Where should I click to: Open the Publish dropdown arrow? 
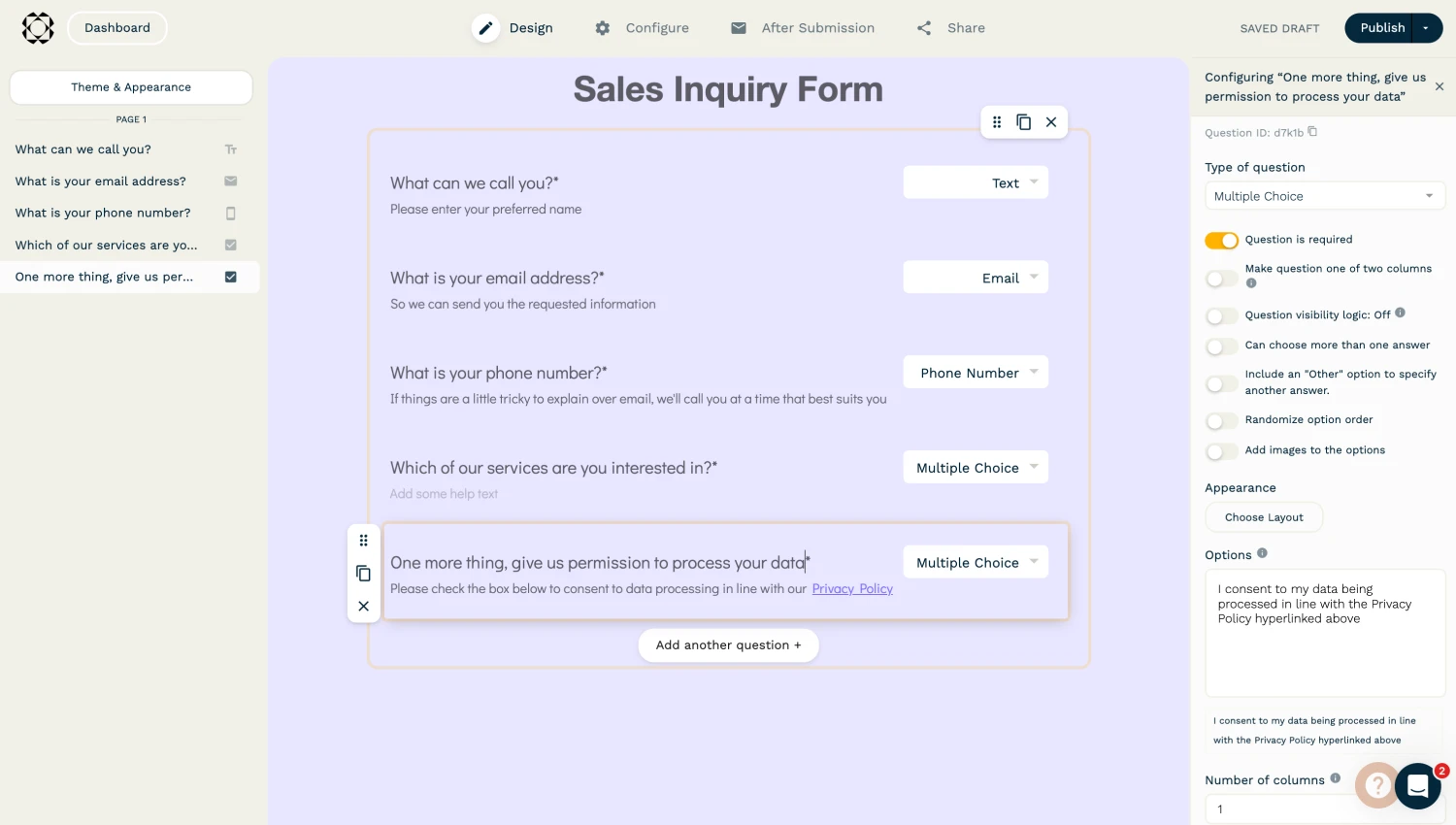click(1424, 28)
